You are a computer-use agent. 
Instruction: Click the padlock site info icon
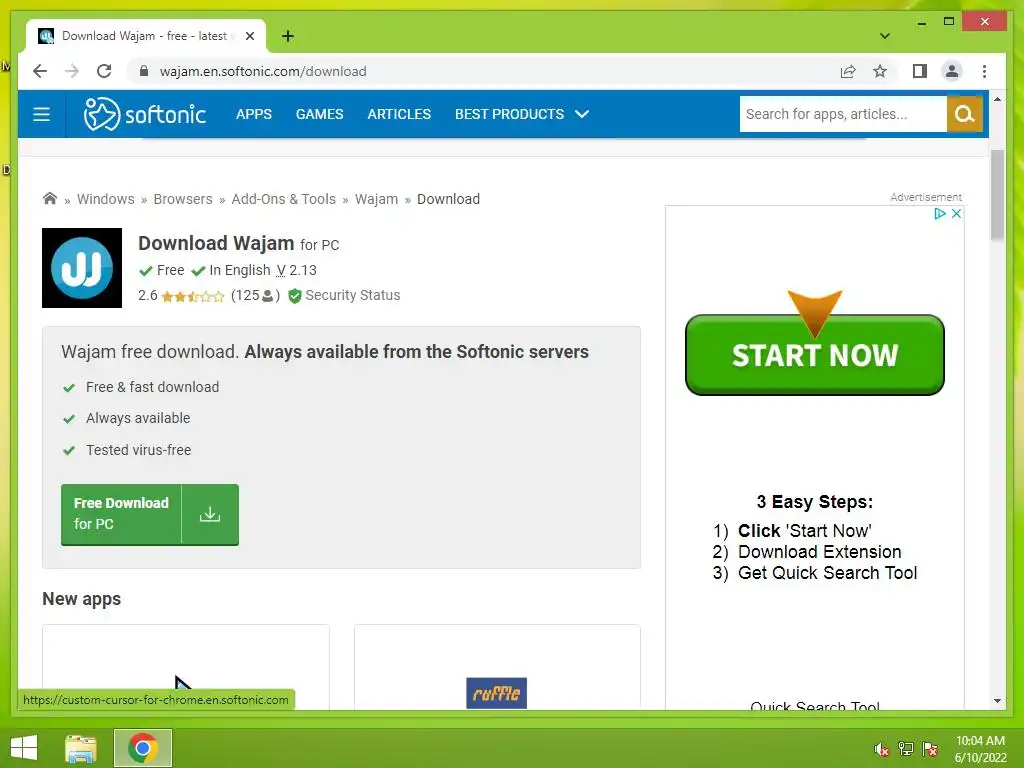[144, 71]
